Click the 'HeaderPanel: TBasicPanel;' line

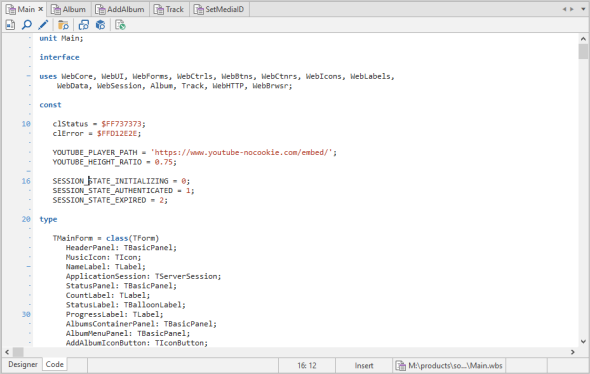click(121, 248)
